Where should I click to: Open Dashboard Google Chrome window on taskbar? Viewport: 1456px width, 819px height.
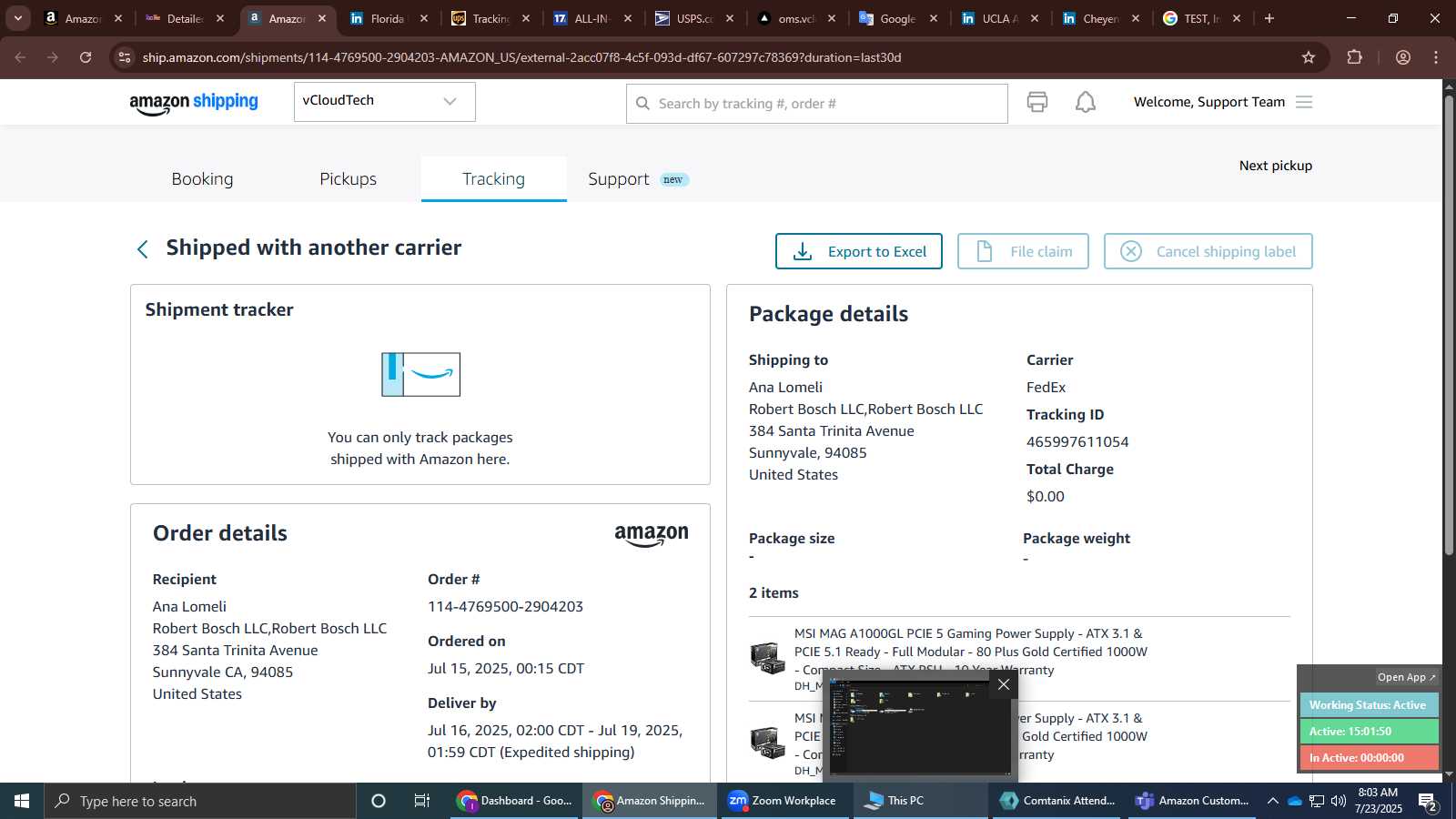(x=515, y=801)
